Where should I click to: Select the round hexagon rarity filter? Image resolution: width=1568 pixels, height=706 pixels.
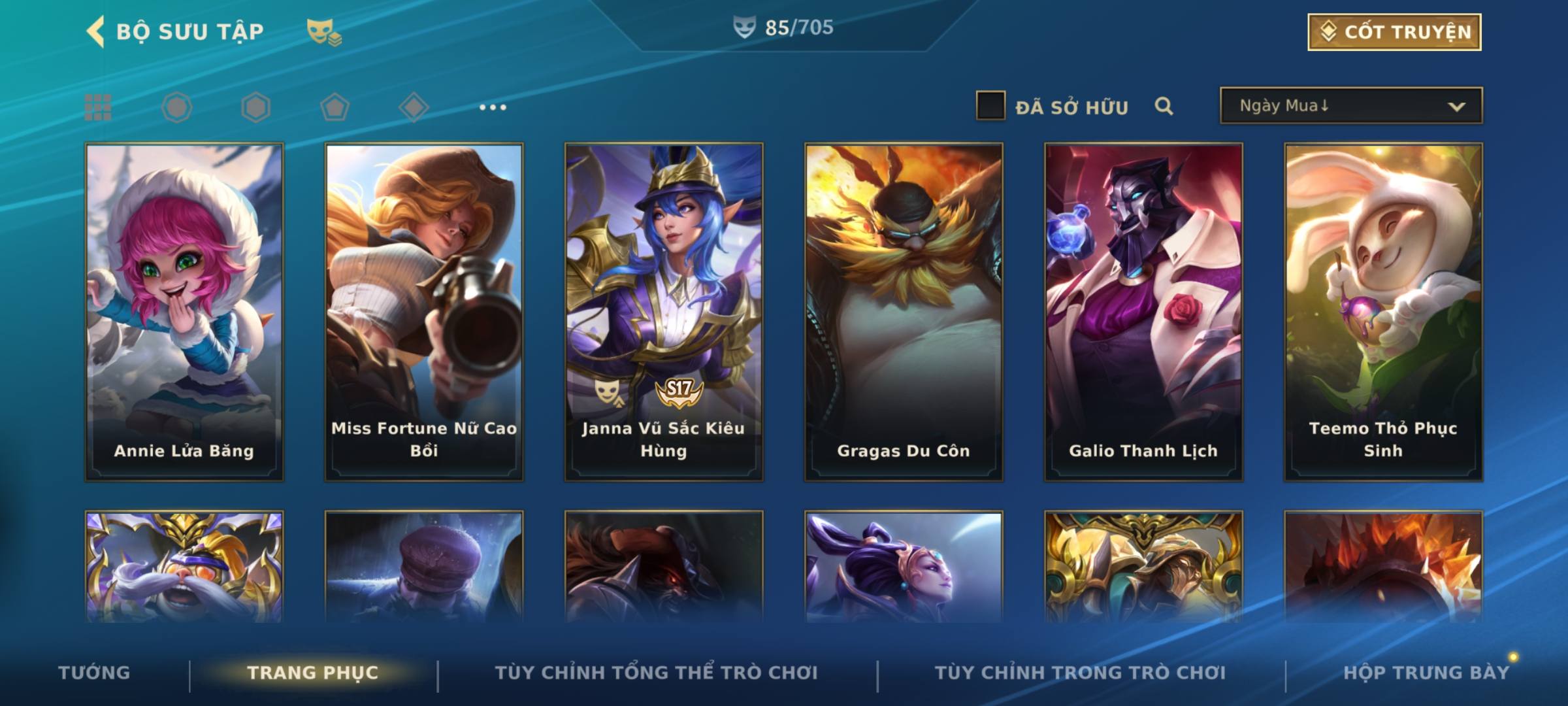tap(177, 107)
